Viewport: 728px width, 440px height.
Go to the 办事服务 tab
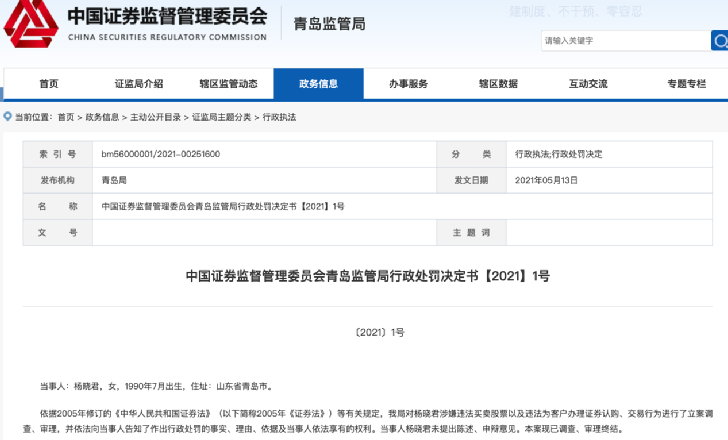(x=408, y=84)
